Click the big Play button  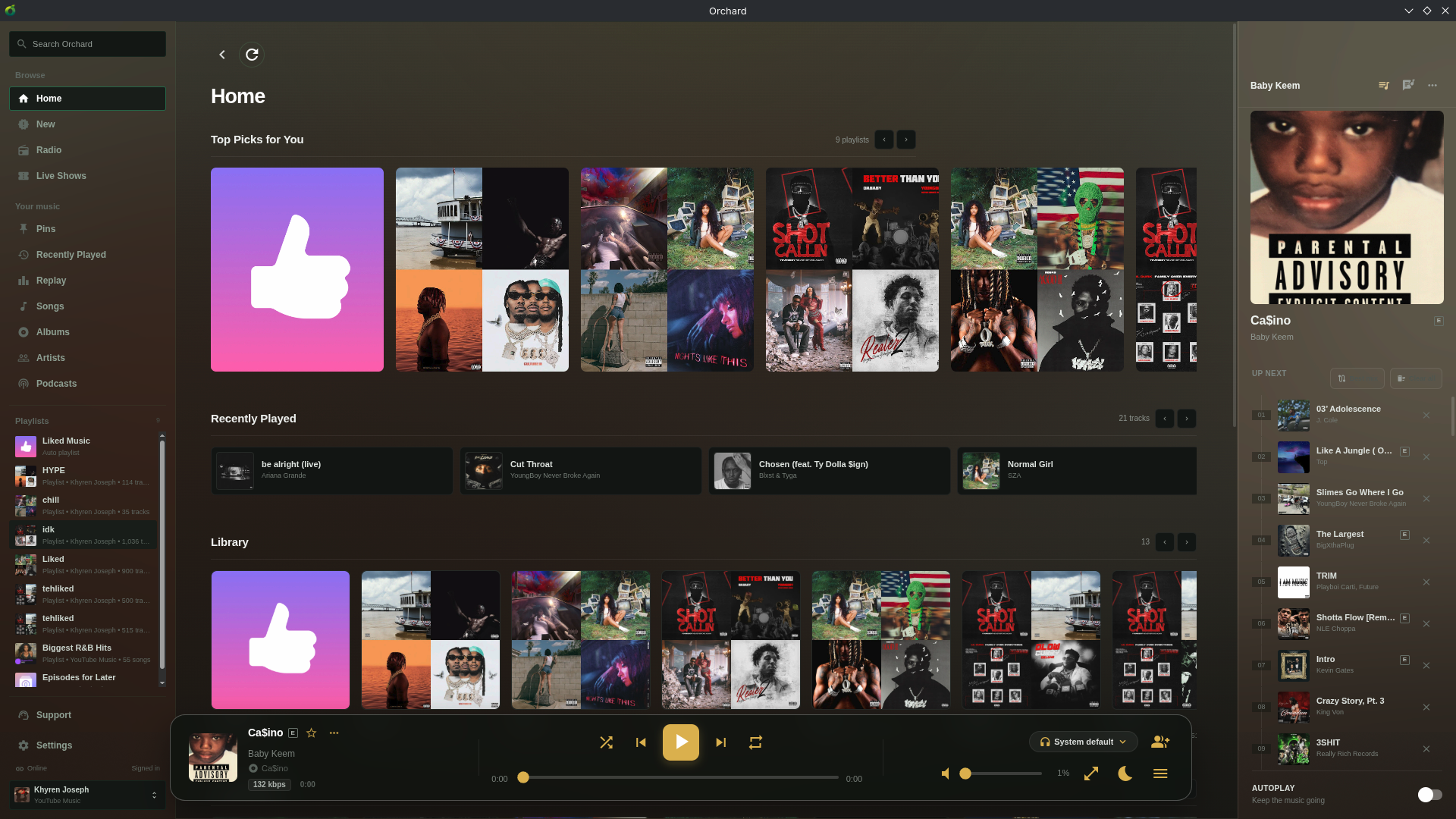click(x=681, y=742)
